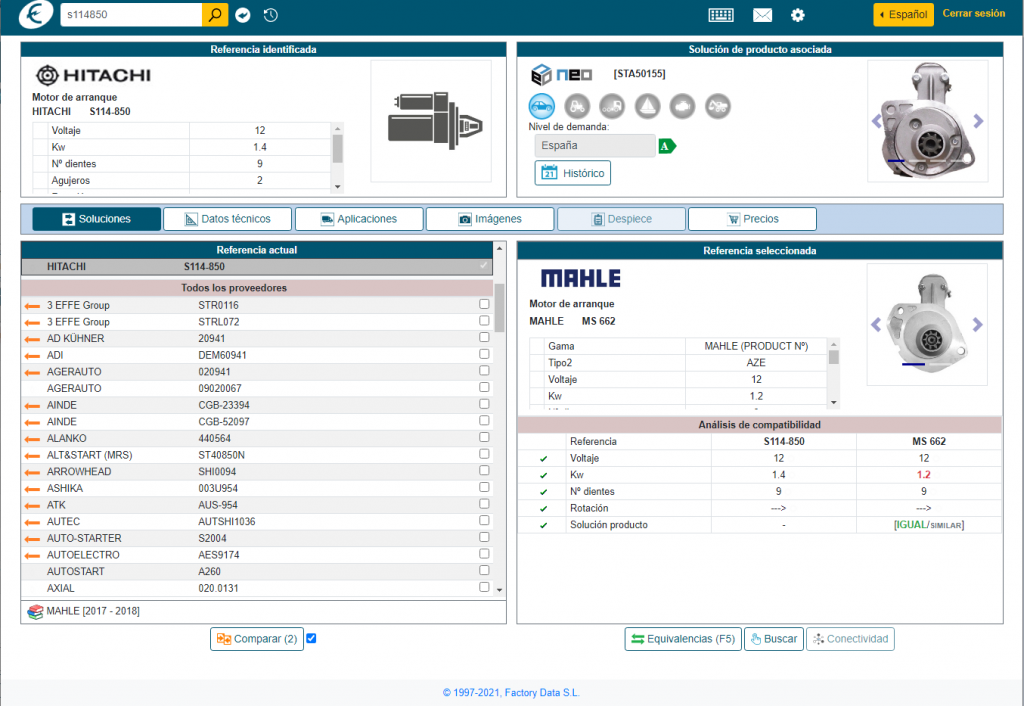Click the application logo in header
Viewport: 1024px width, 706px height.
click(x=35, y=14)
